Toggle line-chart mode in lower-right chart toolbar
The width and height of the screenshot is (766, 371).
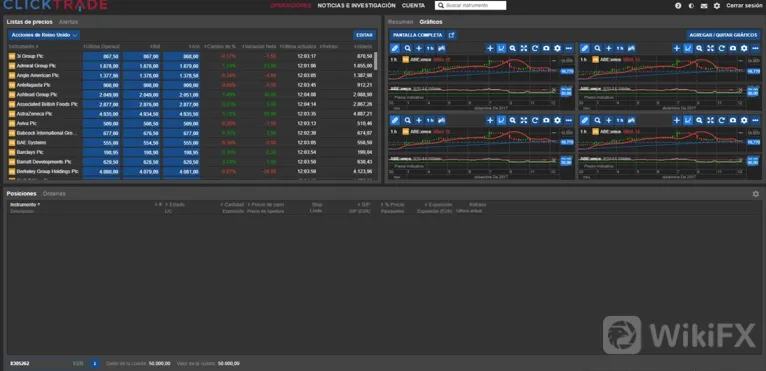pyautogui.click(x=688, y=120)
